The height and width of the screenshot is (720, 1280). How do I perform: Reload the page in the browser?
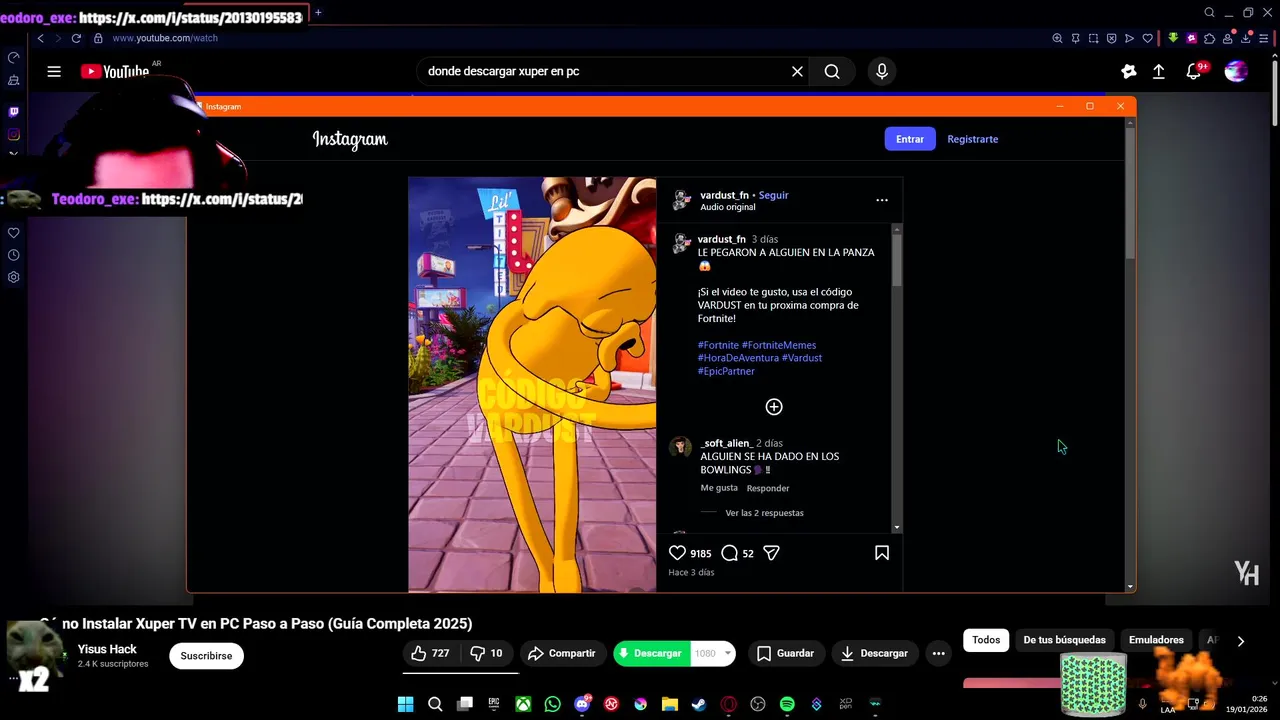(76, 38)
